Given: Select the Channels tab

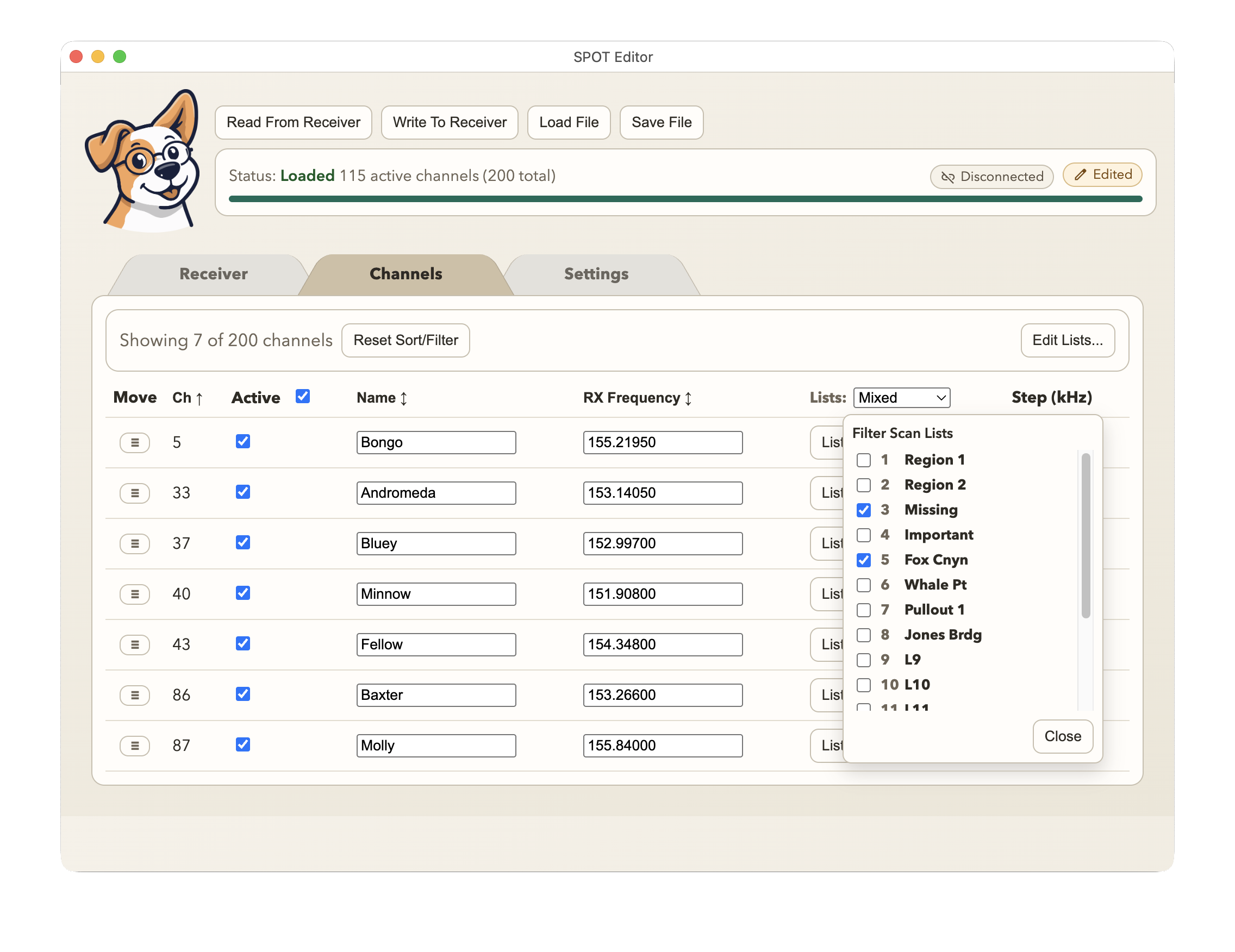Looking at the screenshot, I should point(406,274).
